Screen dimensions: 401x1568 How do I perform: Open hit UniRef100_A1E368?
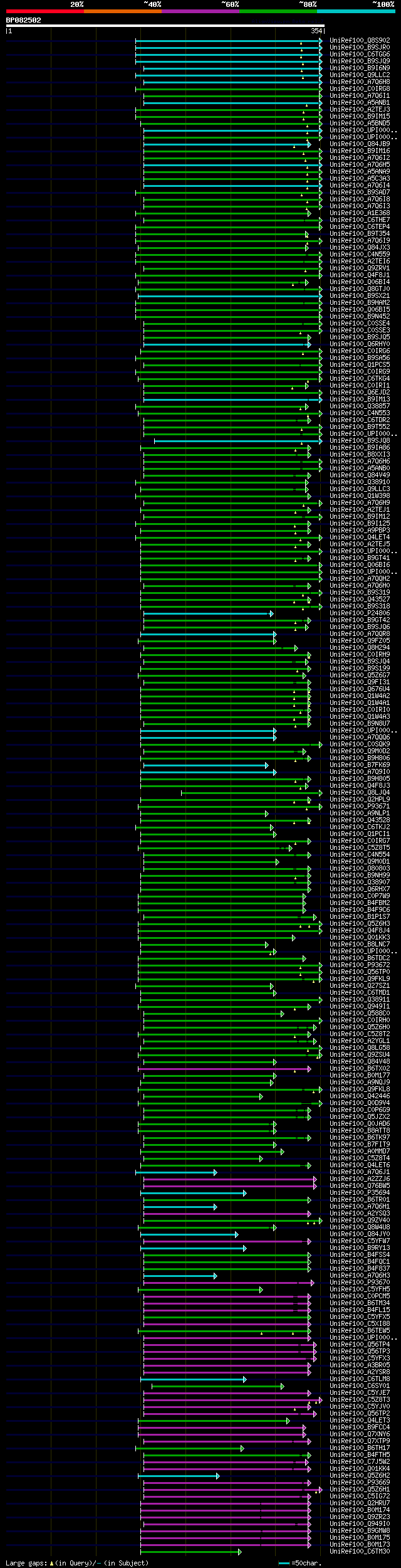click(360, 213)
